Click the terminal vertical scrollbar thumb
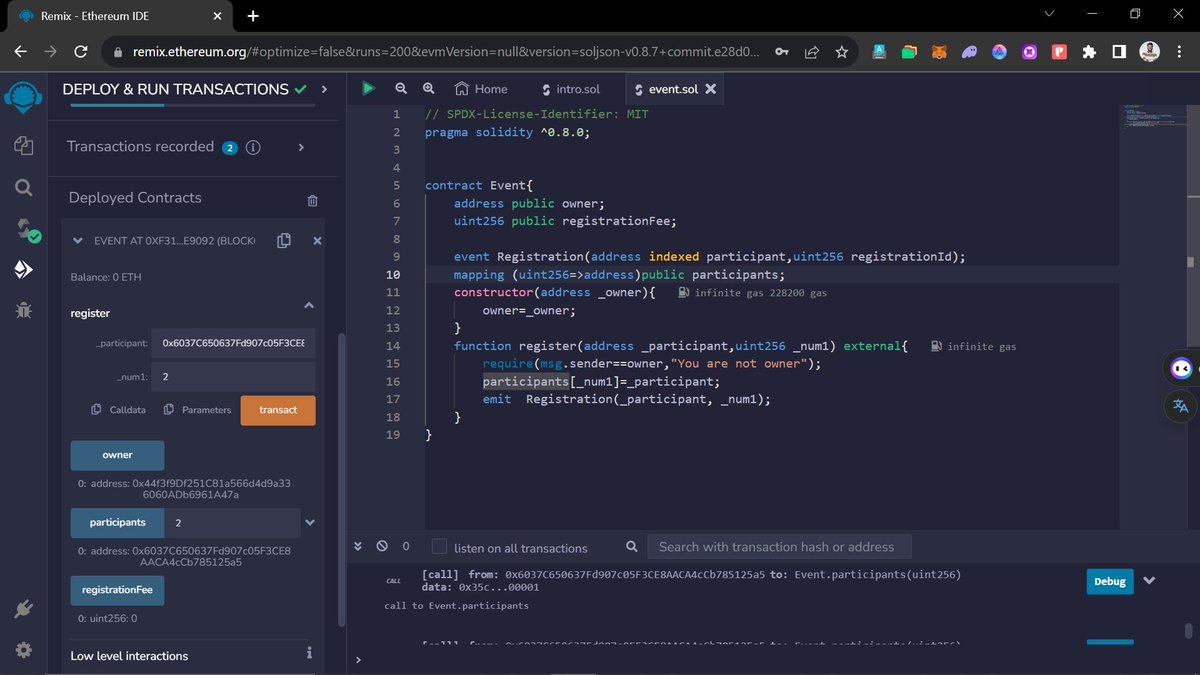Screen dimensions: 1200x675 click(1189, 630)
